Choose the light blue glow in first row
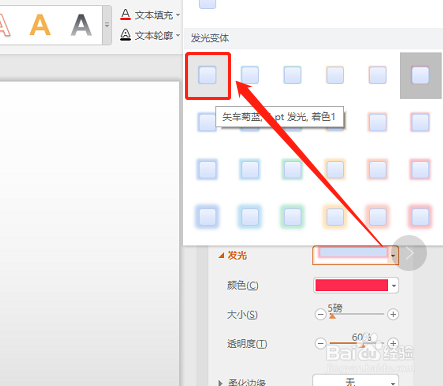The image size is (443, 386). pos(250,75)
